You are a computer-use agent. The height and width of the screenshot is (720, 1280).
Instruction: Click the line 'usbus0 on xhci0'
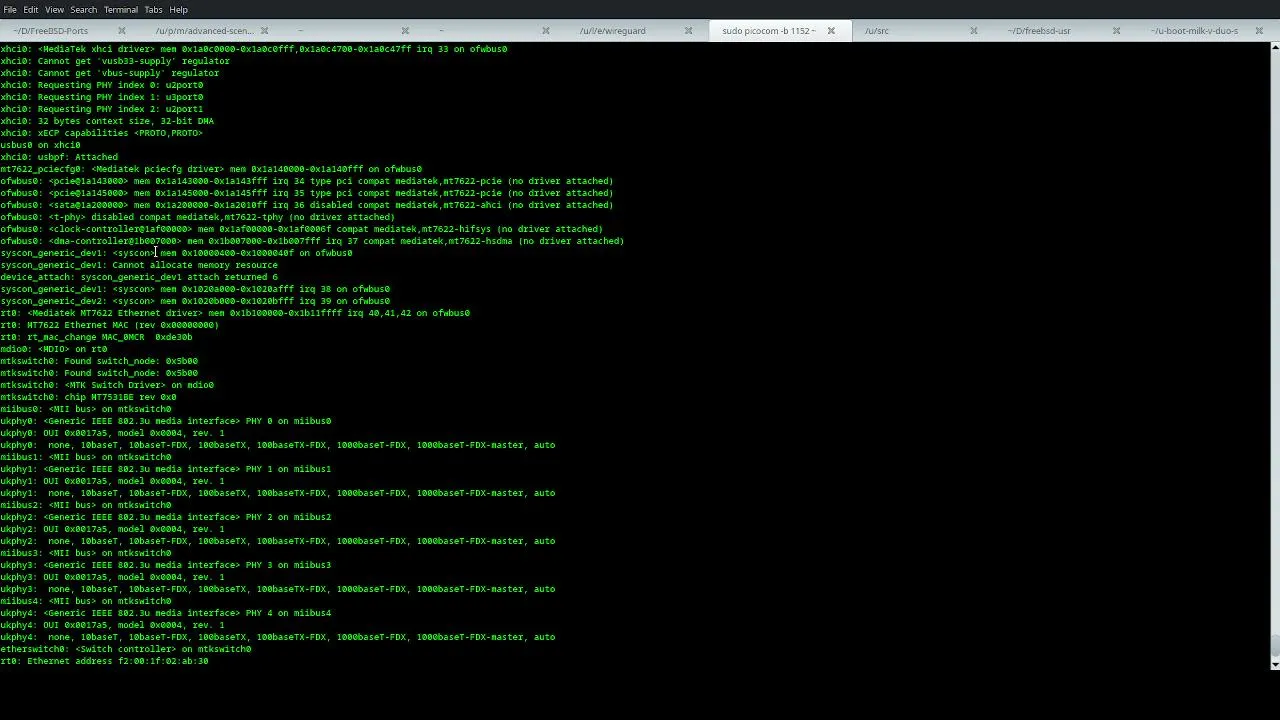click(40, 145)
